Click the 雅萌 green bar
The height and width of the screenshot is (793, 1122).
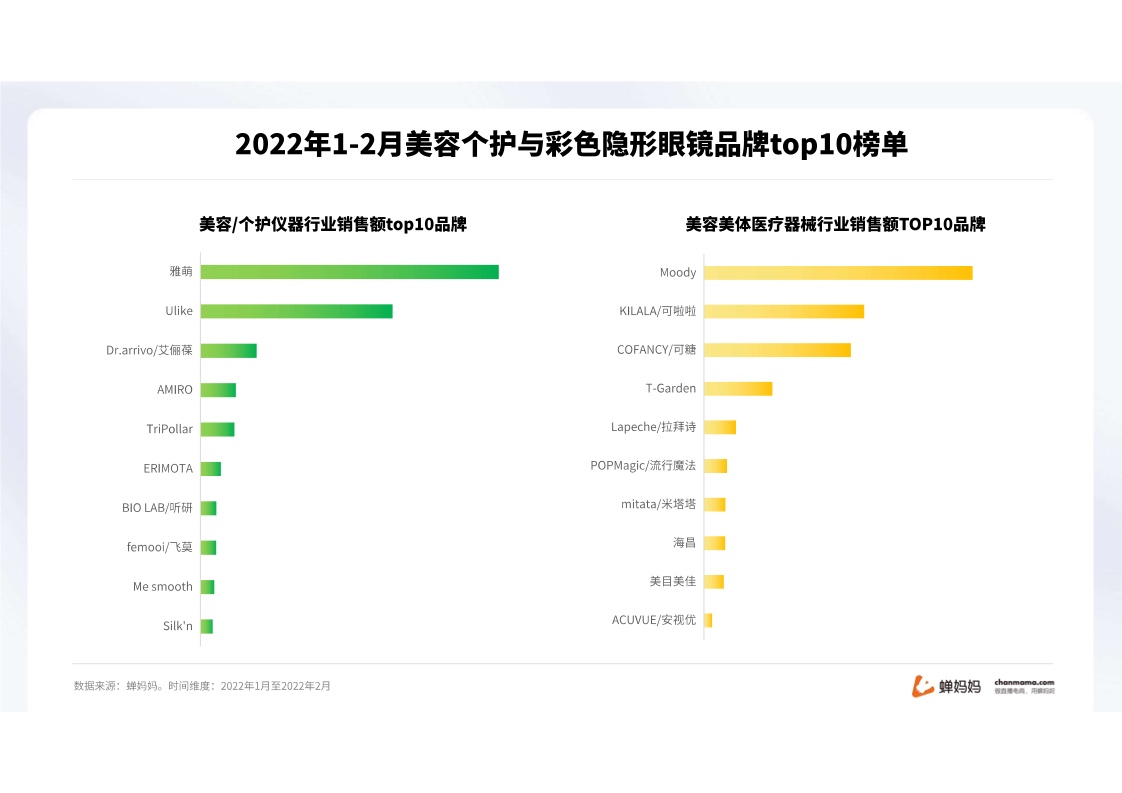[349, 272]
